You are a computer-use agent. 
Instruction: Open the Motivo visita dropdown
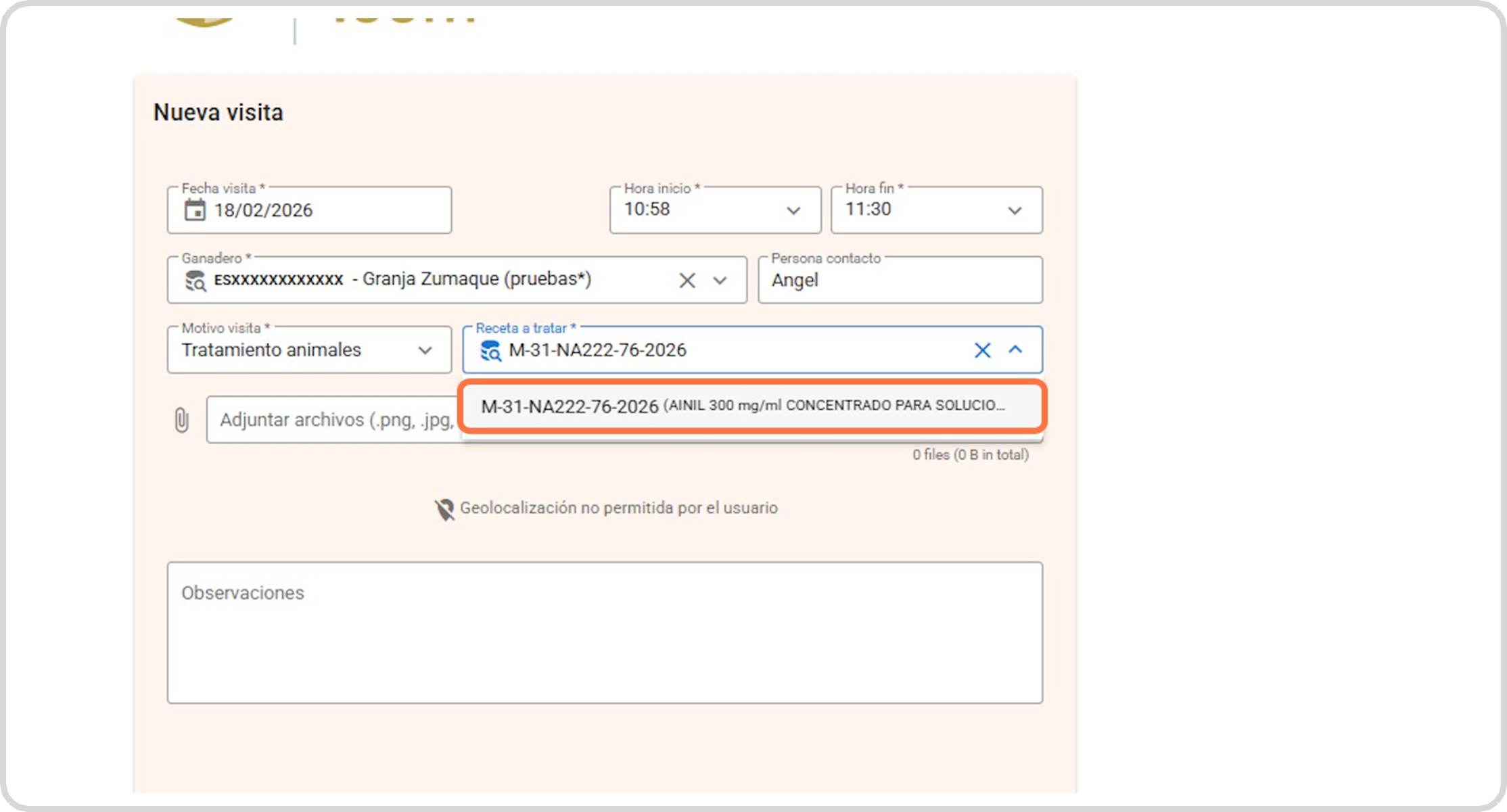click(x=425, y=350)
